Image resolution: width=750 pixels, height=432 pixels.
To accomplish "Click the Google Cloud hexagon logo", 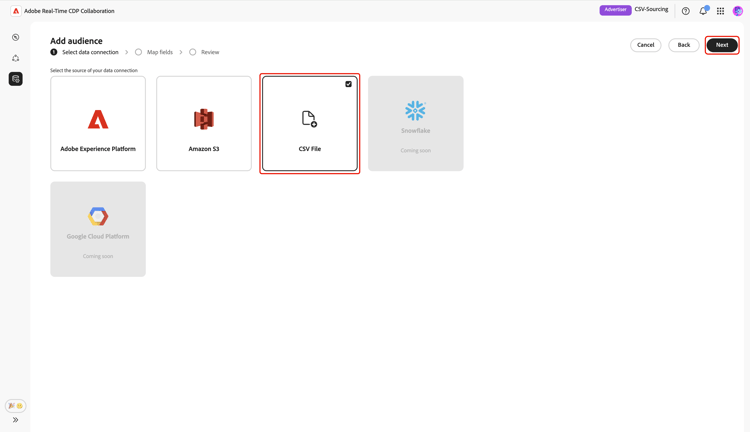I will point(98,216).
